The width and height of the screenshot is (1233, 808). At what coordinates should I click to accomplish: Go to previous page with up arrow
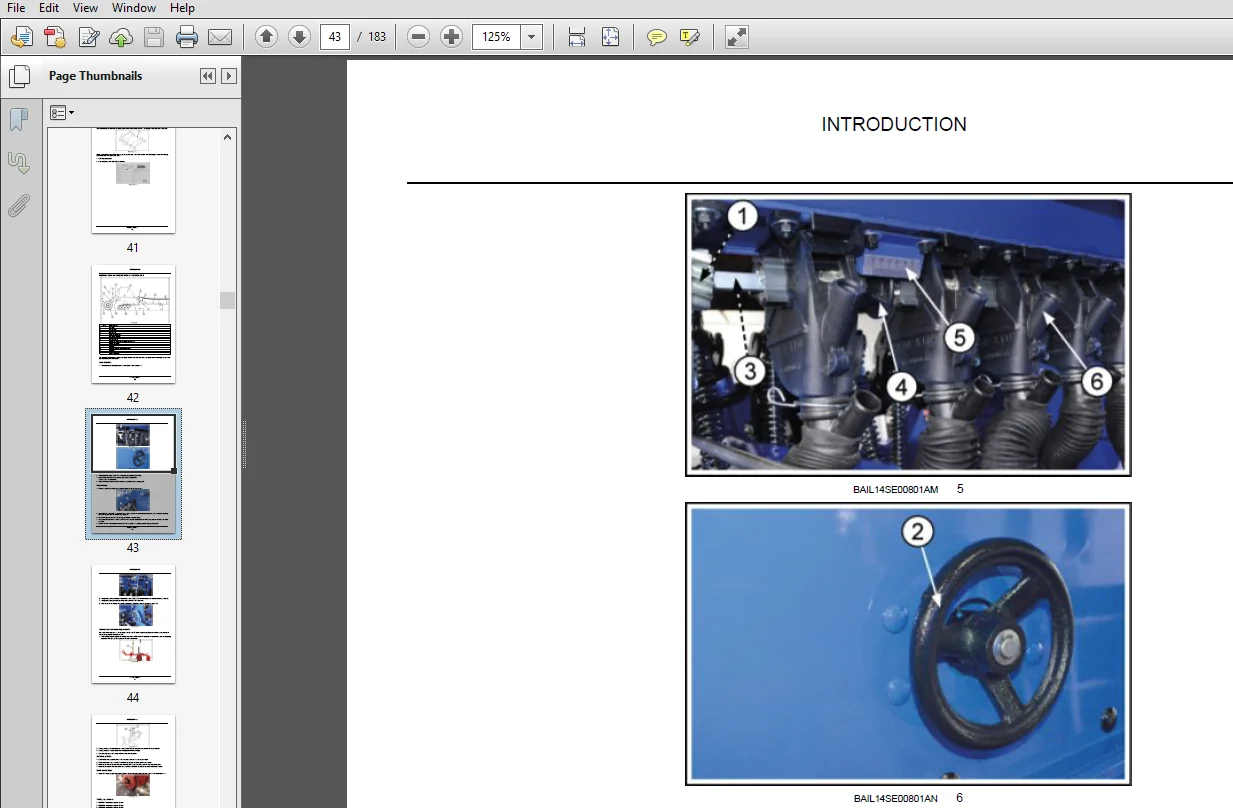point(266,37)
